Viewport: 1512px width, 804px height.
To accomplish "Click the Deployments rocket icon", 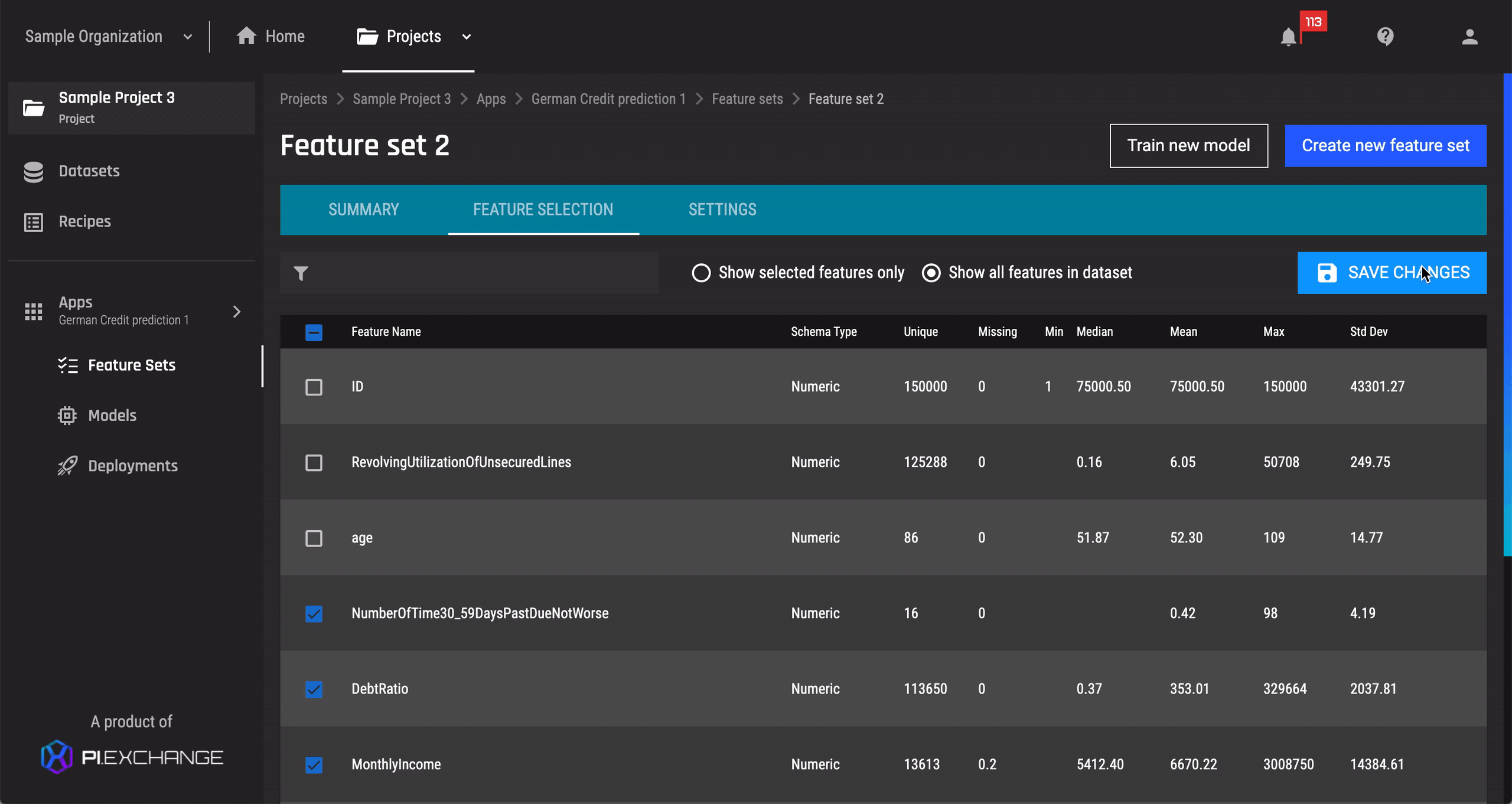I will point(67,466).
